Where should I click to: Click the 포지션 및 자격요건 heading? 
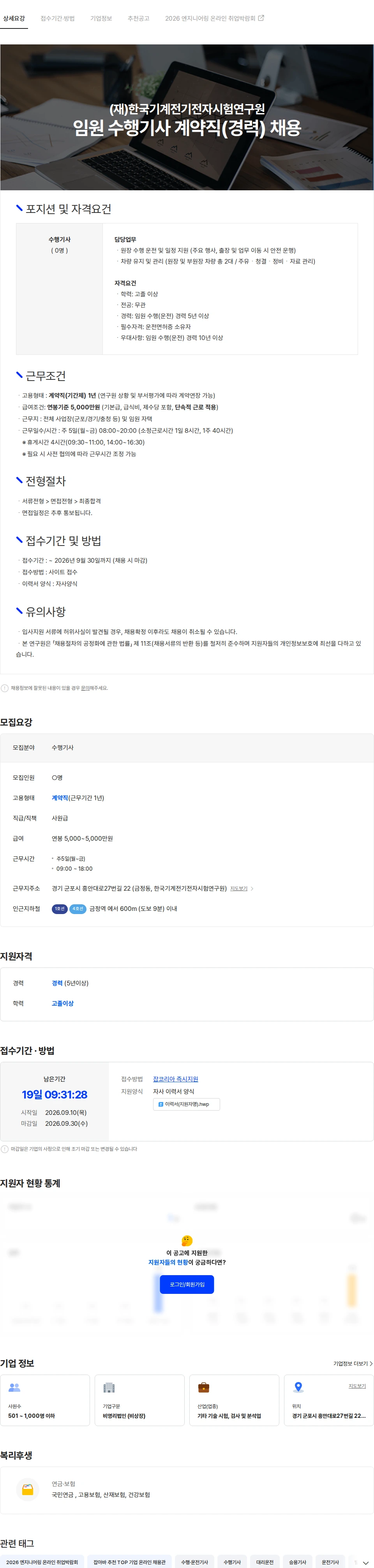click(68, 209)
